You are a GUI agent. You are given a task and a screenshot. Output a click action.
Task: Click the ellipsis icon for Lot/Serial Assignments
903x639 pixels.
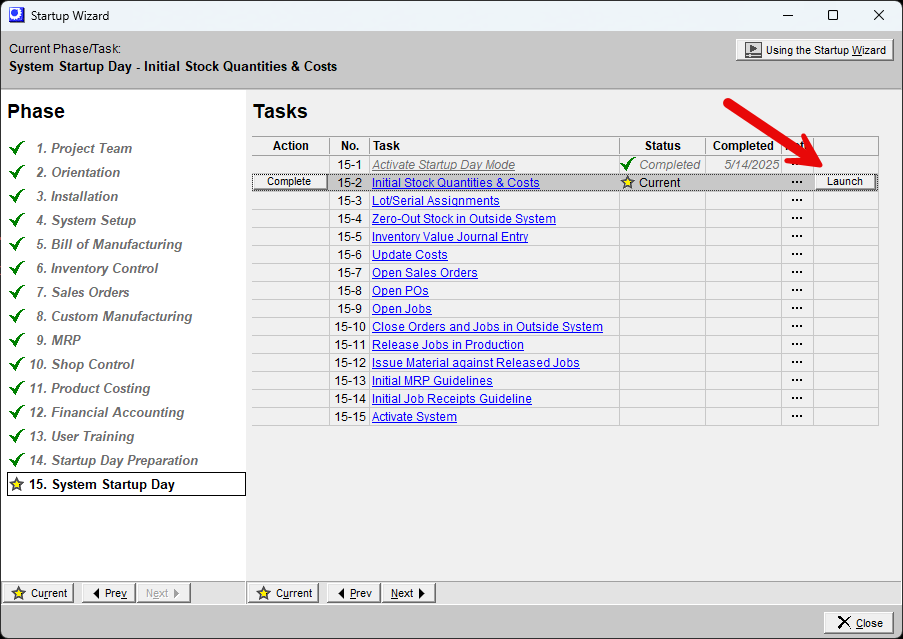coord(797,200)
